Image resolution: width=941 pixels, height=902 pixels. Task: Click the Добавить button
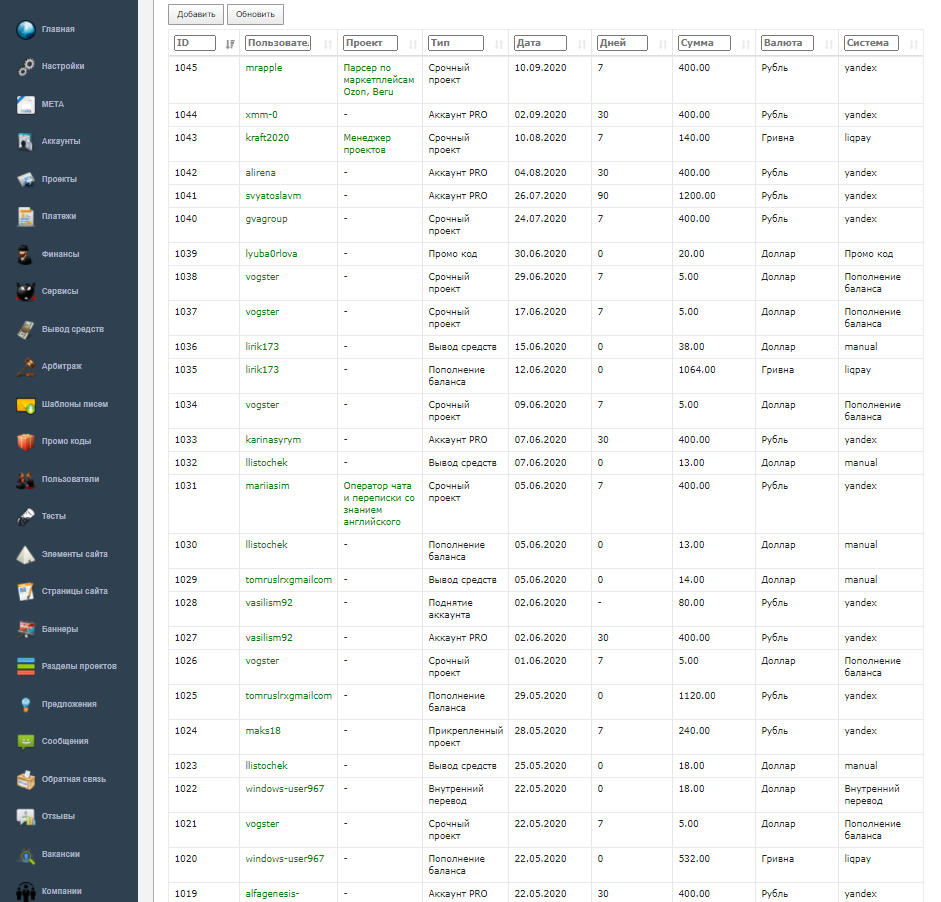196,14
